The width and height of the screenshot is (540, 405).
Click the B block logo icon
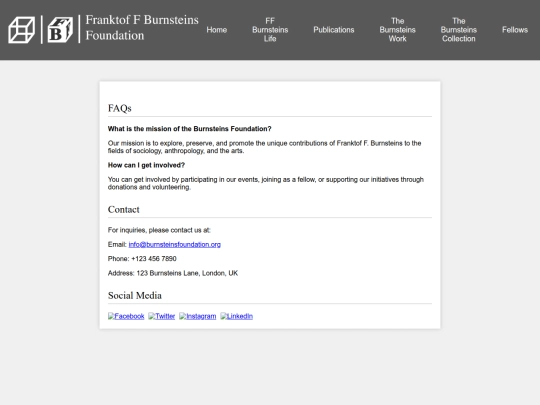tap(60, 30)
